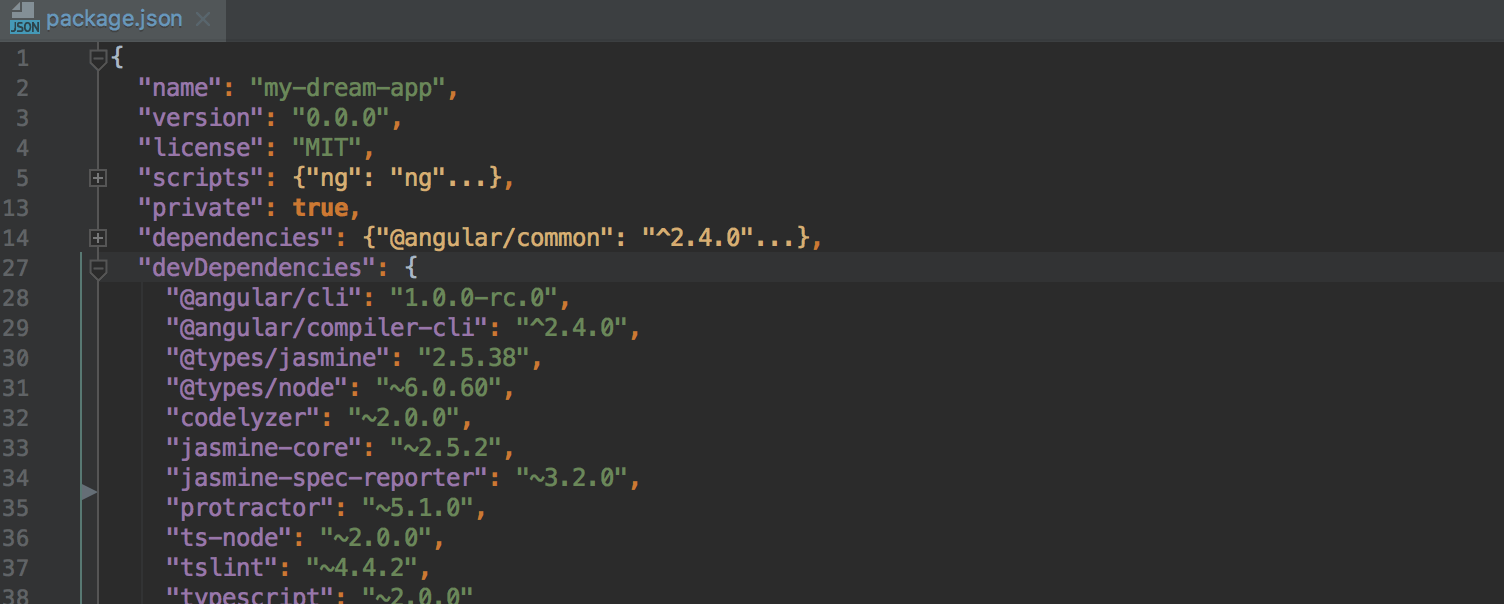Click line number 27 in the gutter
The image size is (1504, 604).
(15, 268)
